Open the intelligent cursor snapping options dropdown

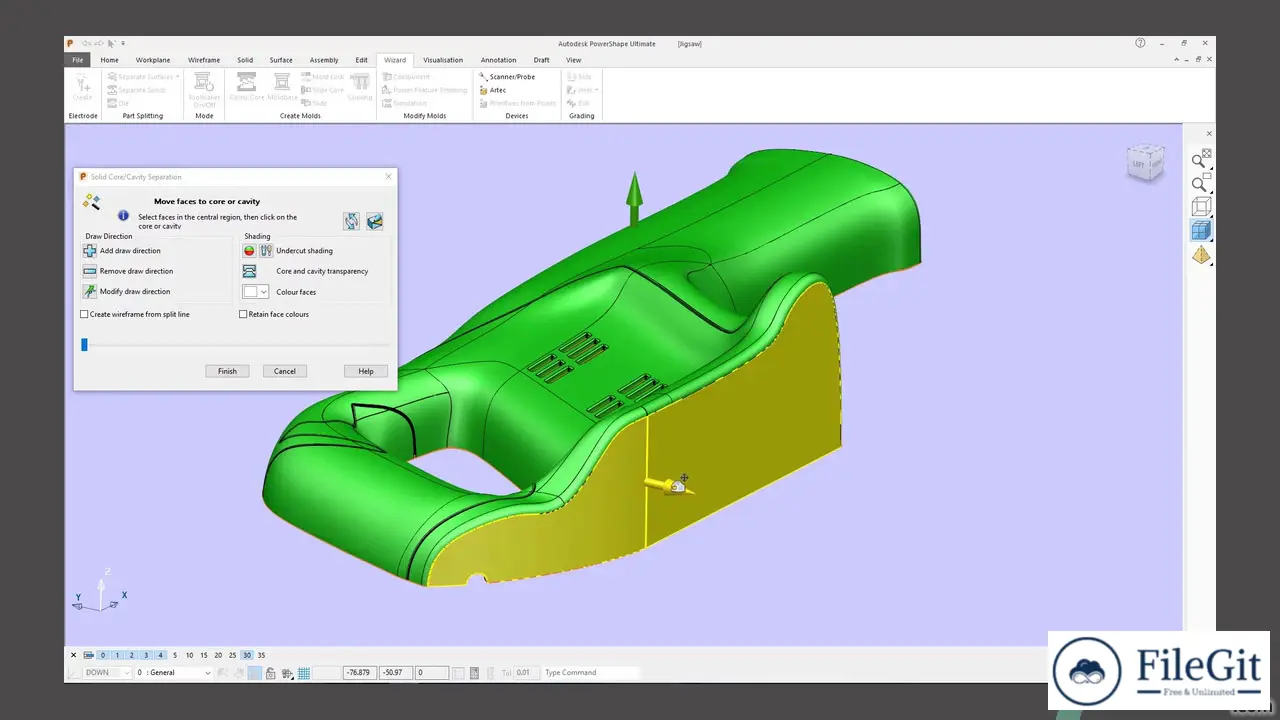[x=288, y=673]
